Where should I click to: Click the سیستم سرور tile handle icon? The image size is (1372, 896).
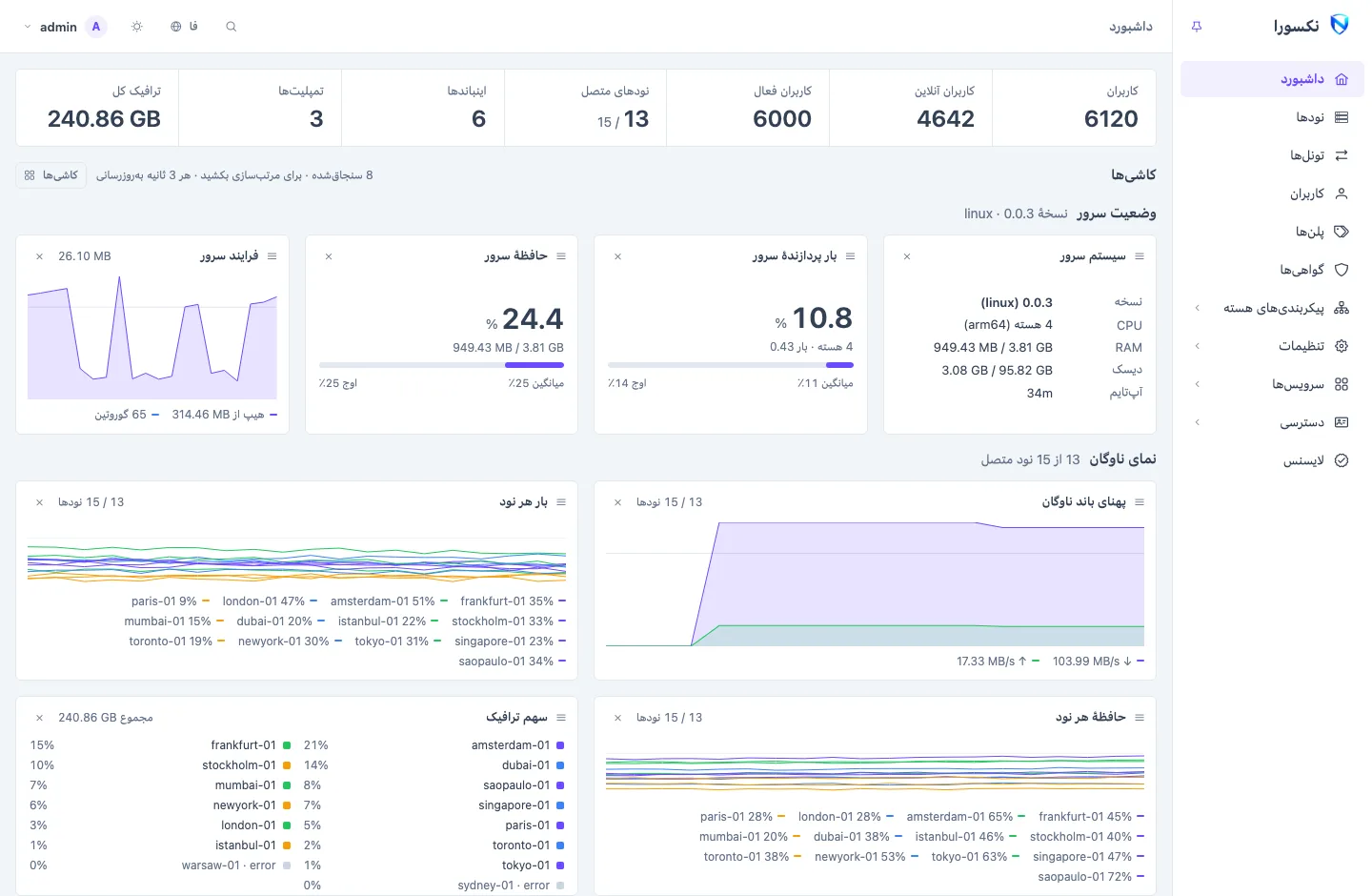(1140, 256)
